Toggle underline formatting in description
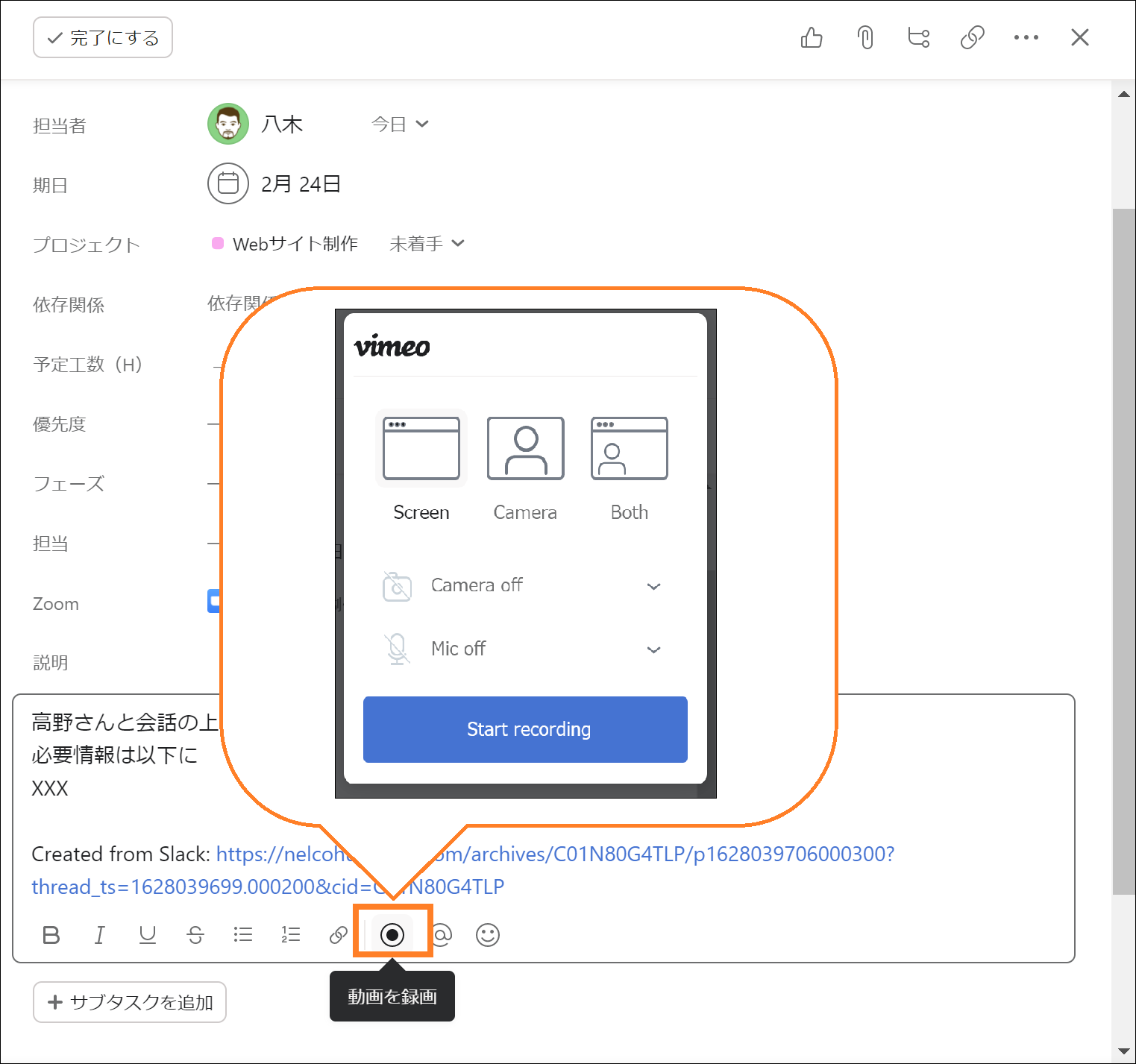 pos(148,935)
